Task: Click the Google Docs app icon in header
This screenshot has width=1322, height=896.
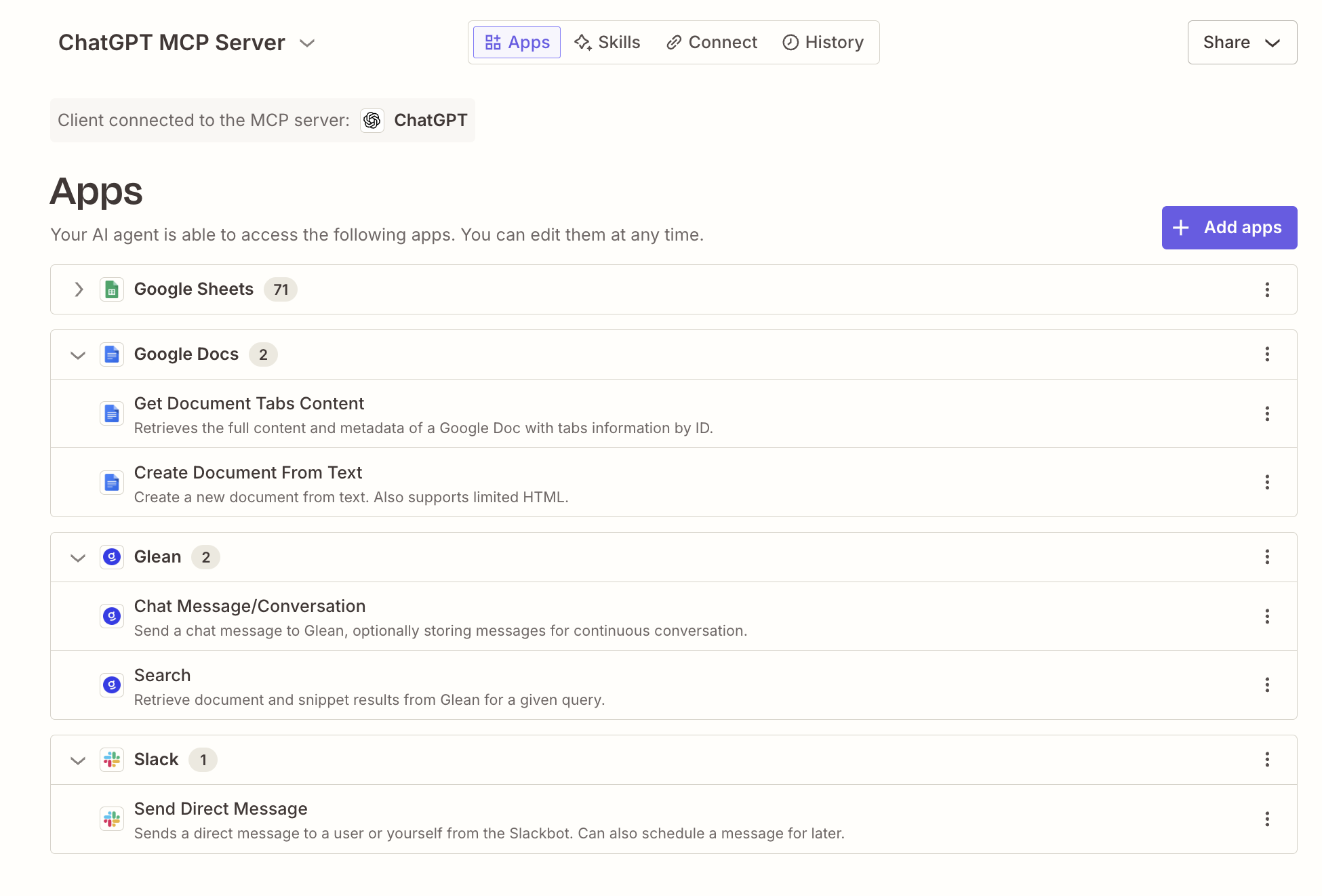Action: 112,354
